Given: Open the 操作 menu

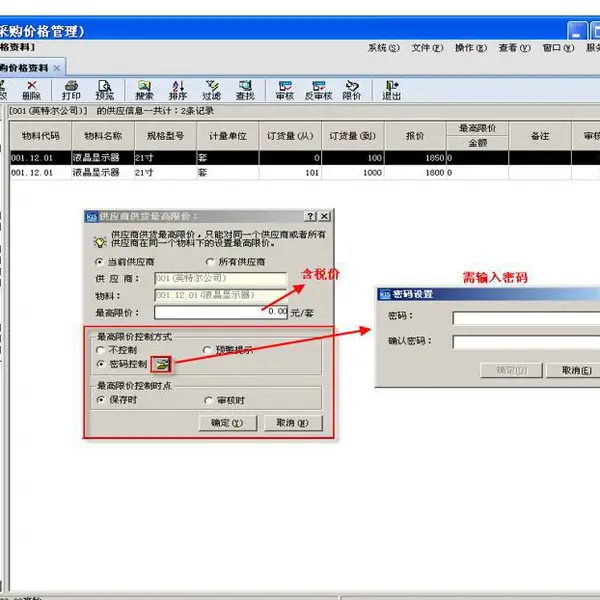Looking at the screenshot, I should tap(471, 48).
